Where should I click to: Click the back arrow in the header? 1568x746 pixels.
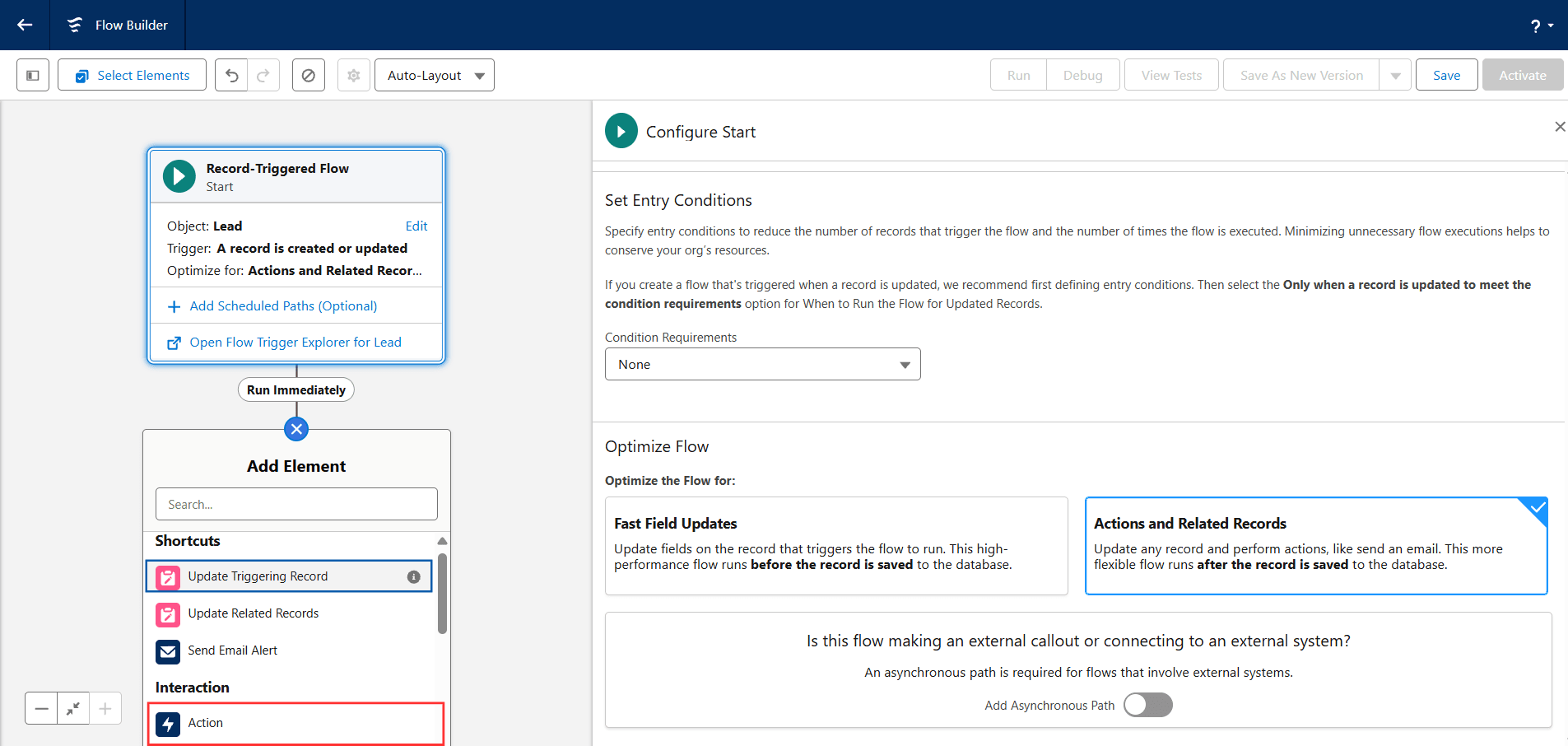click(x=25, y=25)
